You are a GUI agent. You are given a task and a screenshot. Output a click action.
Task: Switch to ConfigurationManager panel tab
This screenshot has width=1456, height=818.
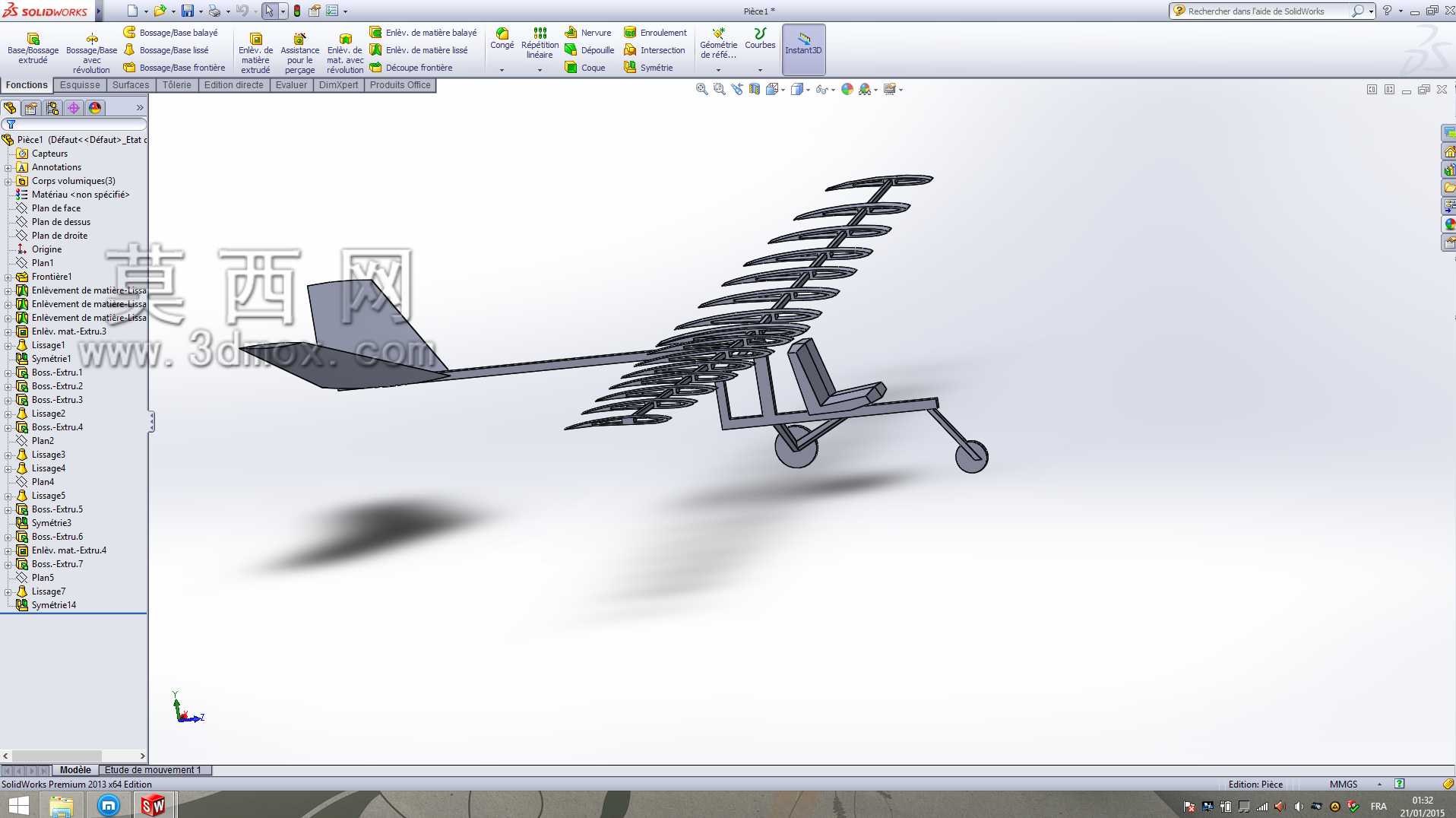(x=52, y=108)
